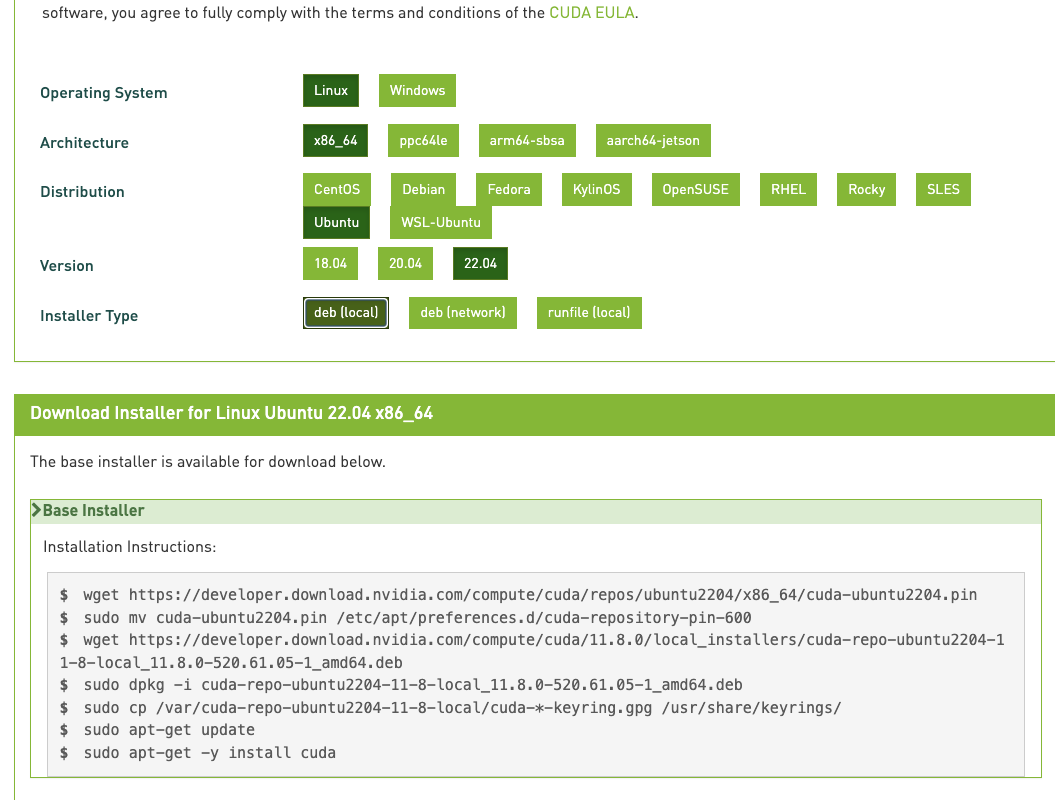Click the Version label

[67, 266]
